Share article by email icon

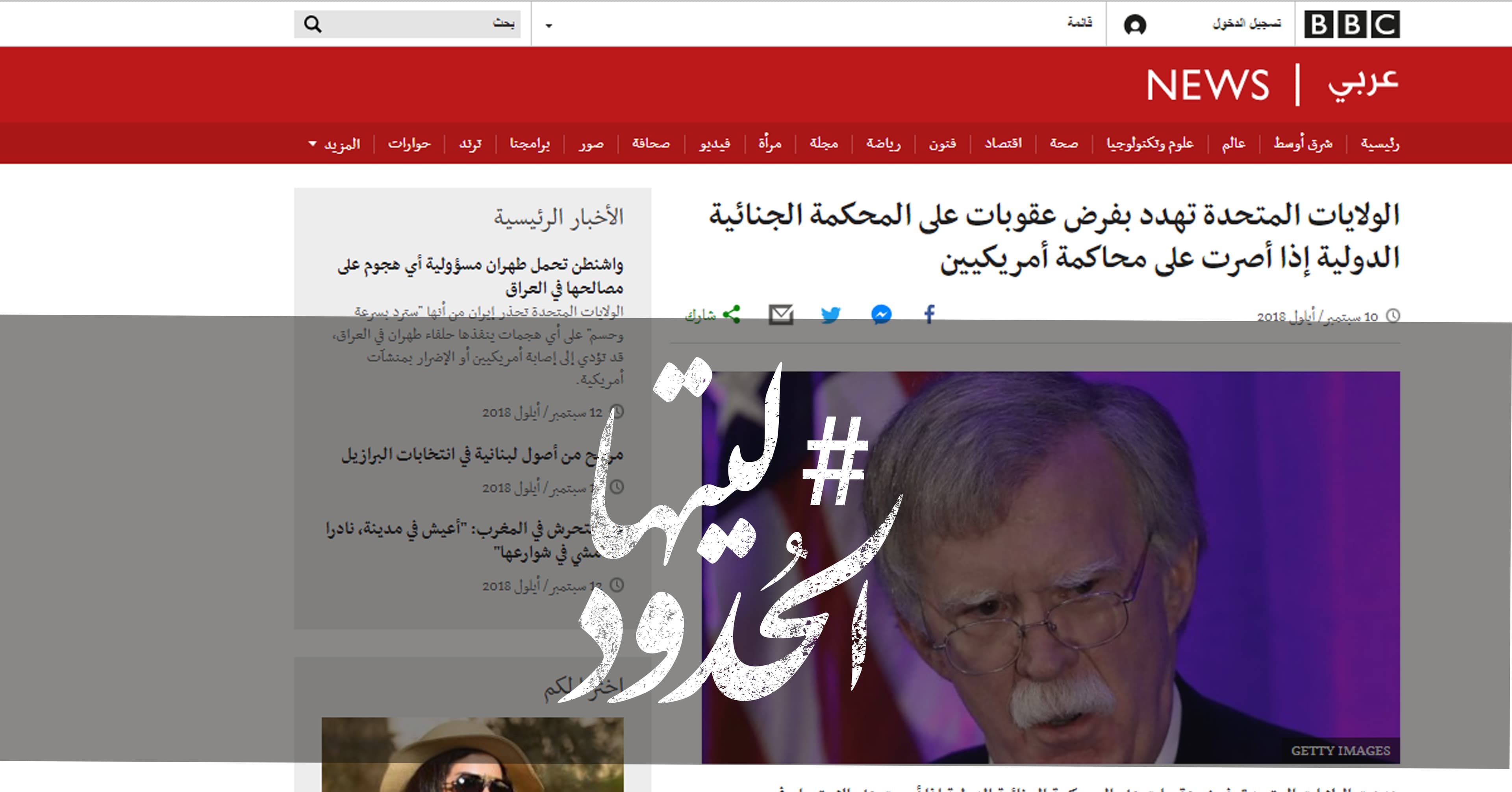click(x=781, y=315)
